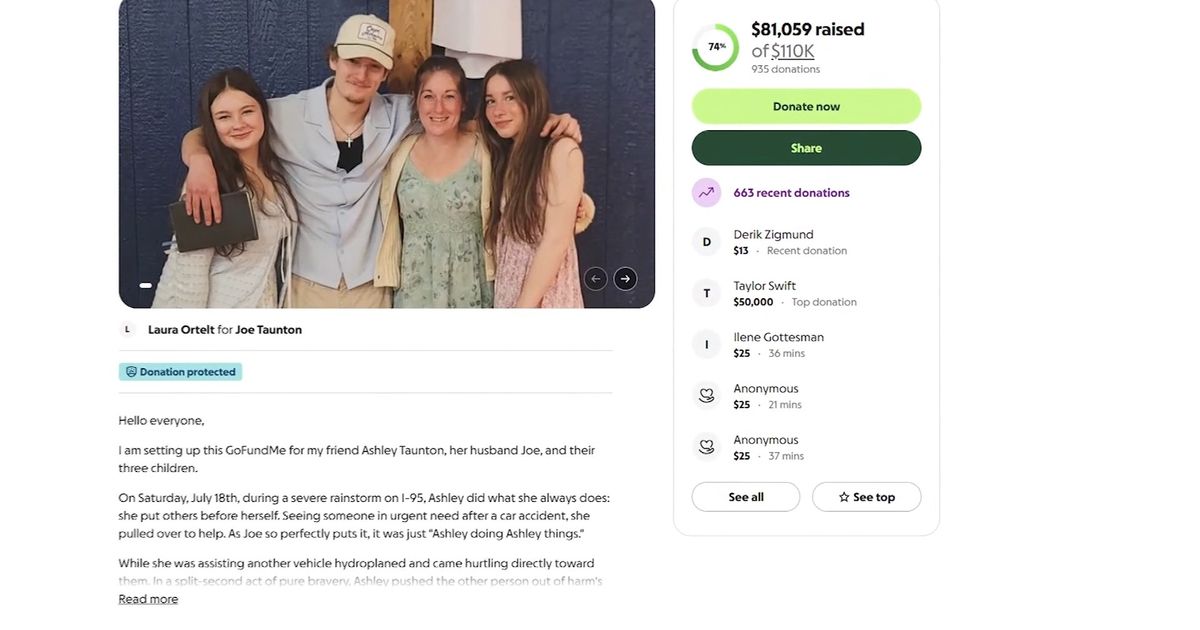The height and width of the screenshot is (630, 1200).
Task: Click first Anonymous donor heart icon
Action: 706,396
